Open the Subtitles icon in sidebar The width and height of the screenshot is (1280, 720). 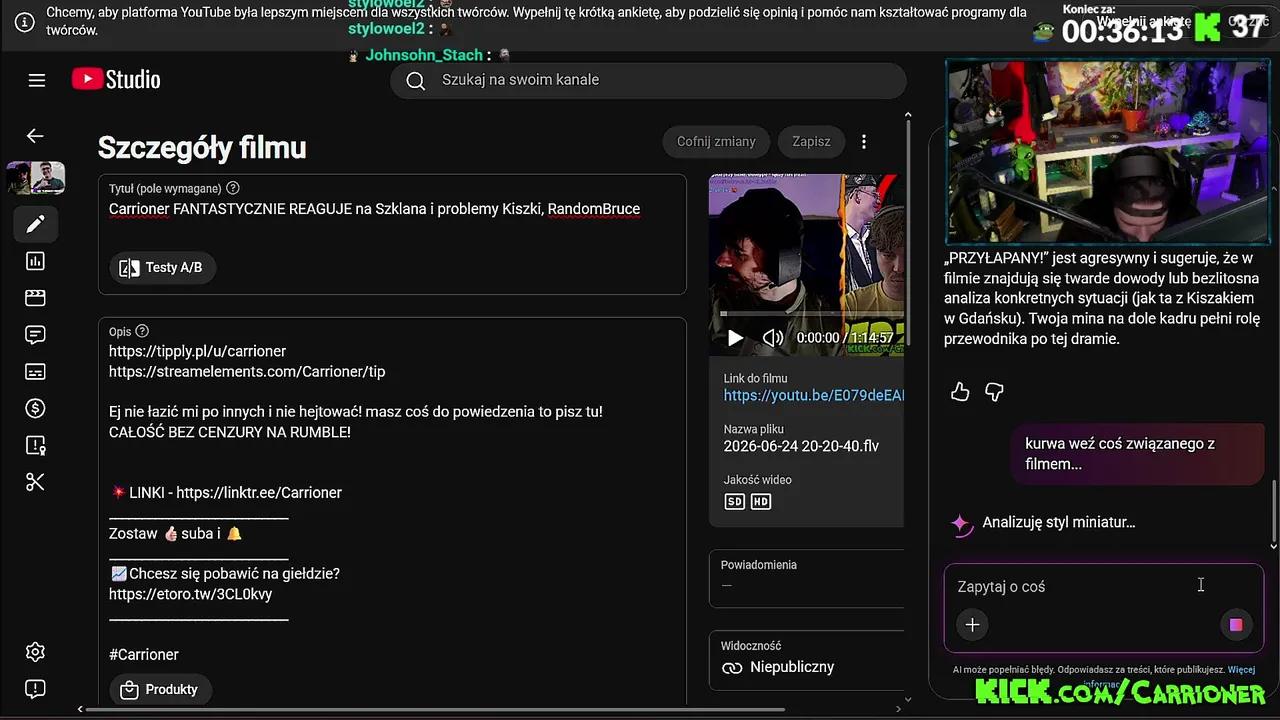[x=35, y=372]
